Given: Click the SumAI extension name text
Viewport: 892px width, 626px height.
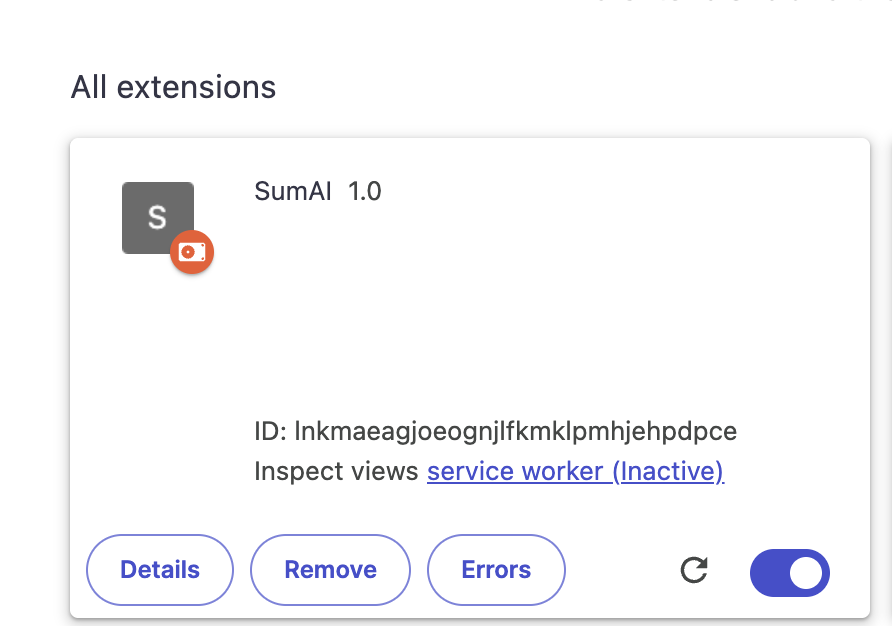Looking at the screenshot, I should click(293, 191).
